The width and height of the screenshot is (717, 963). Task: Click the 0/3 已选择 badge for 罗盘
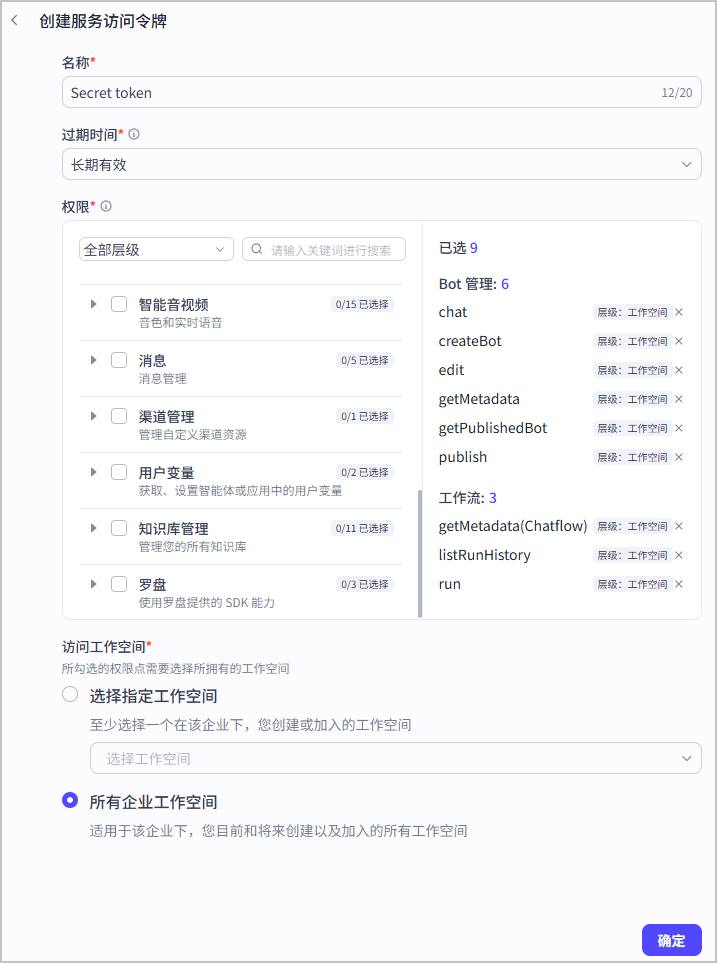[365, 584]
